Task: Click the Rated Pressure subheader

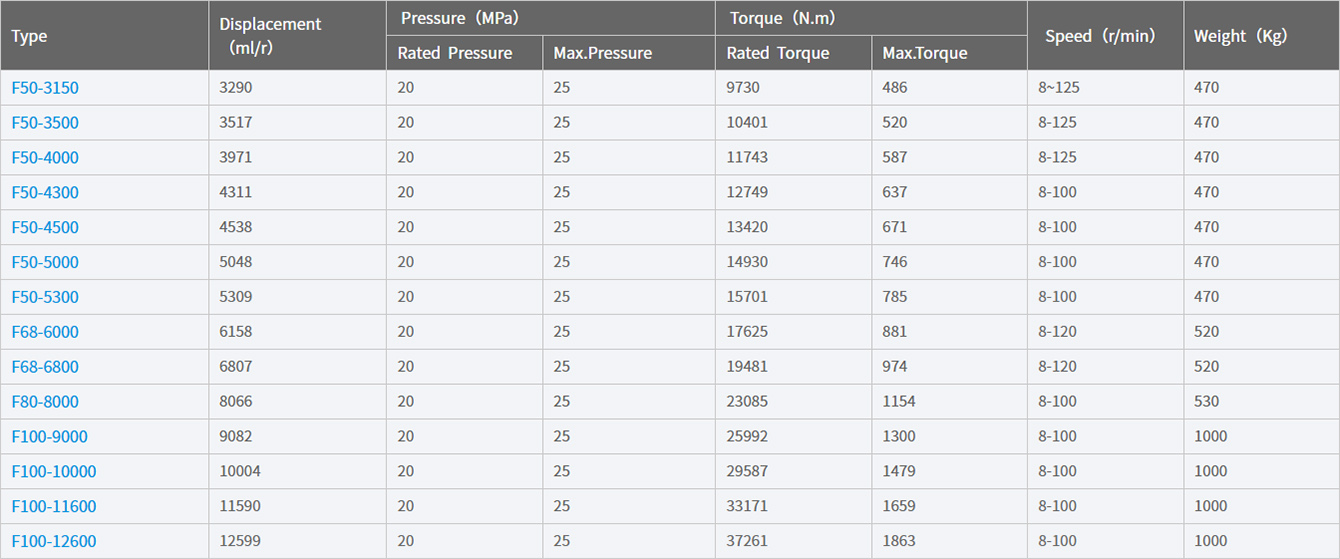Action: (x=455, y=53)
